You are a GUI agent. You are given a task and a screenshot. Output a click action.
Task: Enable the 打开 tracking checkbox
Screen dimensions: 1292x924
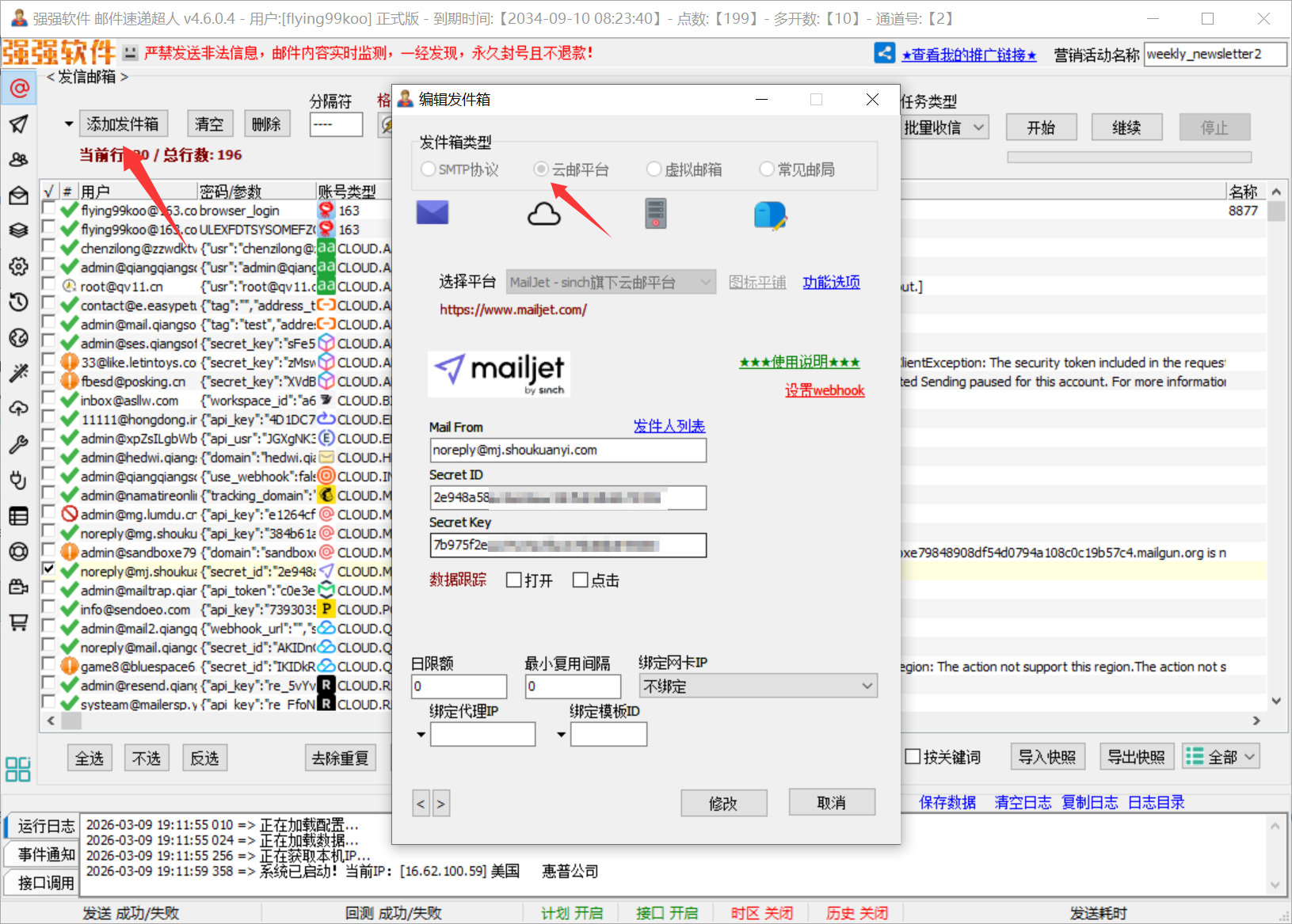pyautogui.click(x=514, y=580)
